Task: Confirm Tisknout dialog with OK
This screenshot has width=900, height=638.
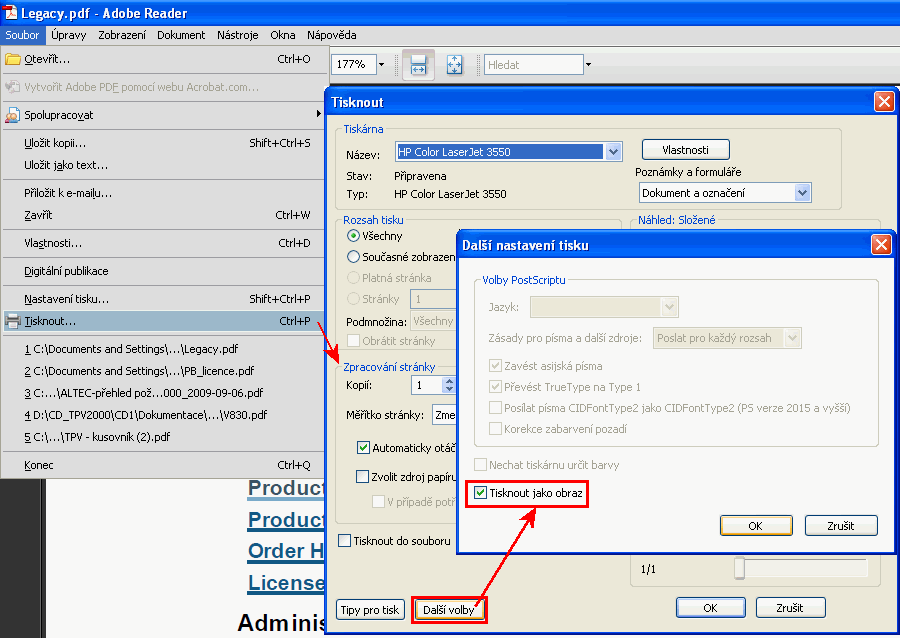Action: pos(711,608)
